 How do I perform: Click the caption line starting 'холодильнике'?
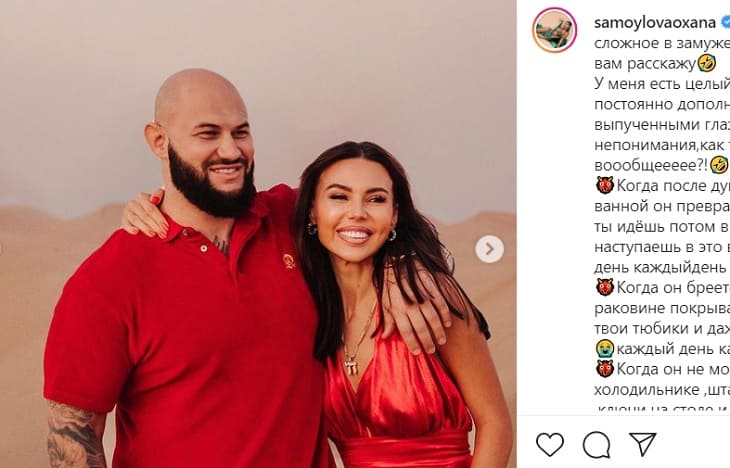[661, 389]
